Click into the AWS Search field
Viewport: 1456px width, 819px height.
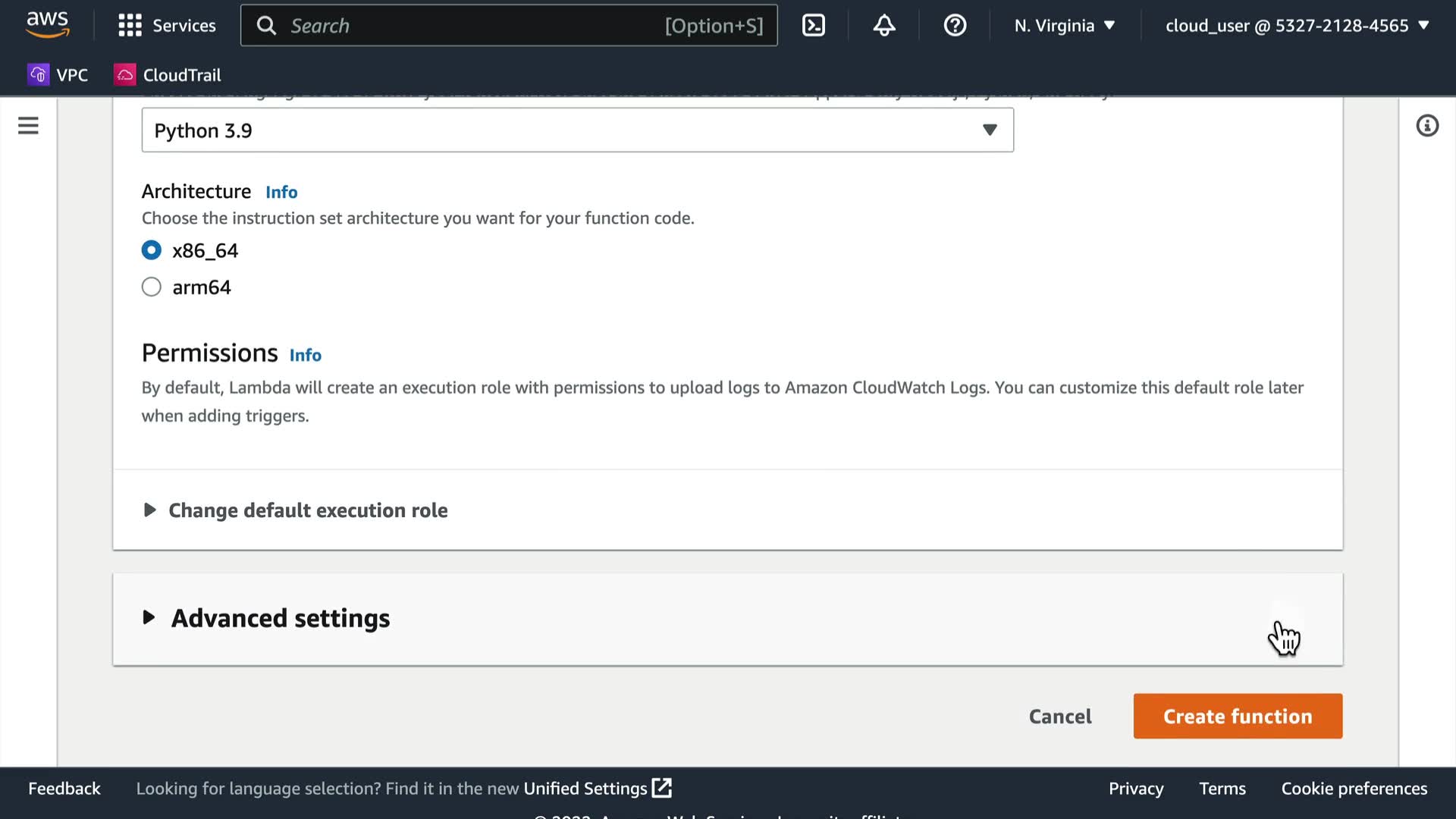tap(470, 26)
